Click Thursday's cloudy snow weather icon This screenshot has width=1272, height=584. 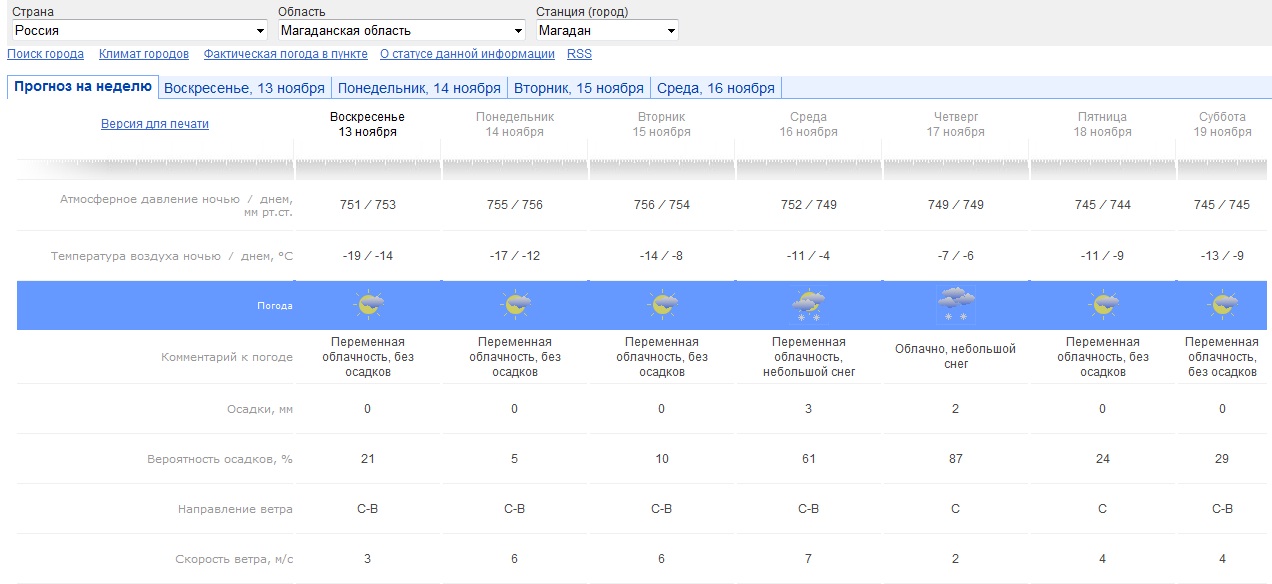pyautogui.click(x=956, y=303)
